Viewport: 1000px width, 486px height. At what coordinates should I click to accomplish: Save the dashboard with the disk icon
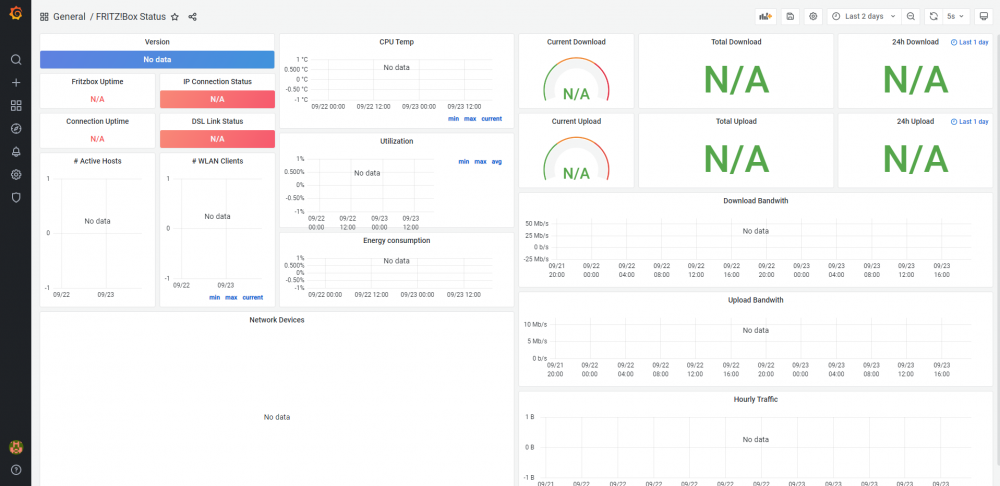pos(790,17)
